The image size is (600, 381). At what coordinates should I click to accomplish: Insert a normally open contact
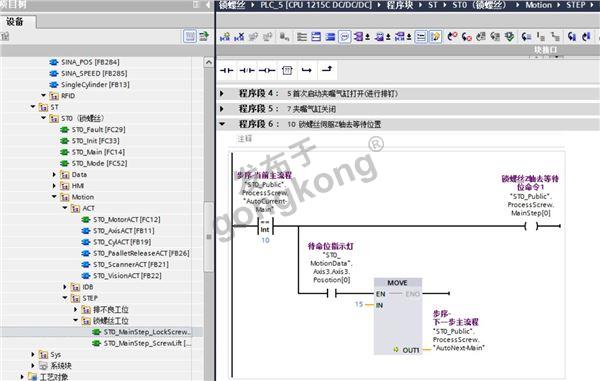point(227,70)
